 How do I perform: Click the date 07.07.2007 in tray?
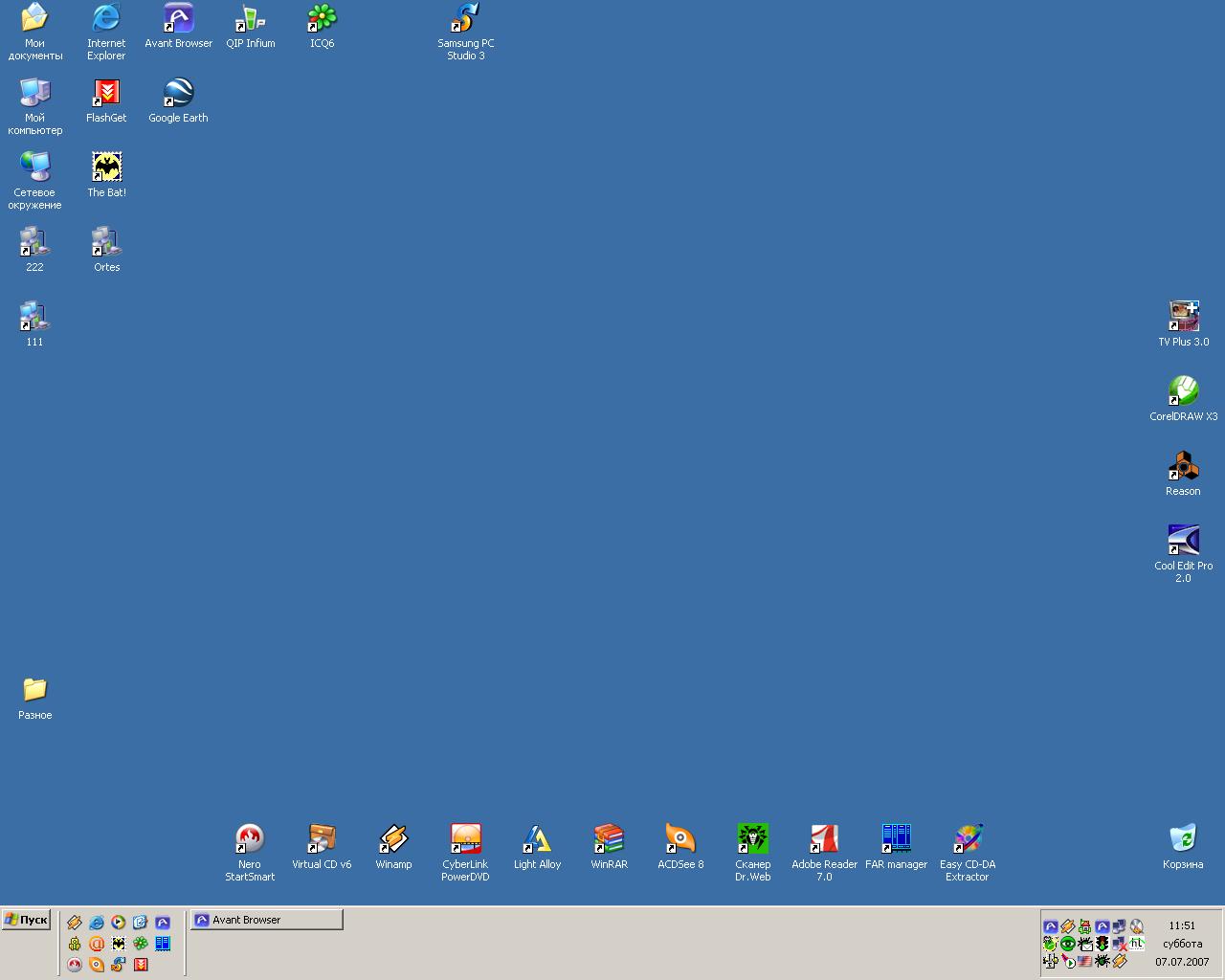[1182, 962]
